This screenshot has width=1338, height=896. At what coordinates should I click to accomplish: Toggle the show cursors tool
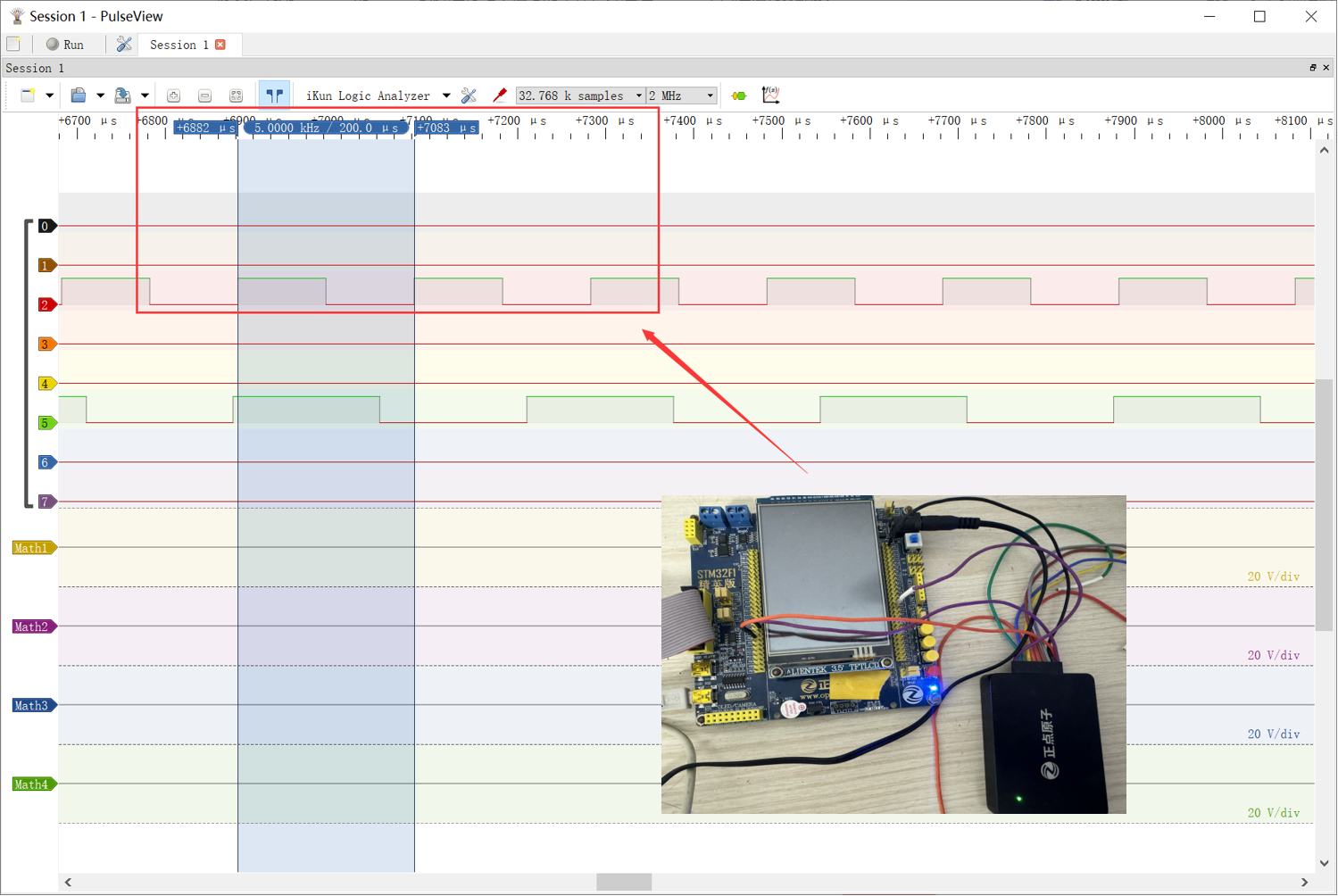274,94
